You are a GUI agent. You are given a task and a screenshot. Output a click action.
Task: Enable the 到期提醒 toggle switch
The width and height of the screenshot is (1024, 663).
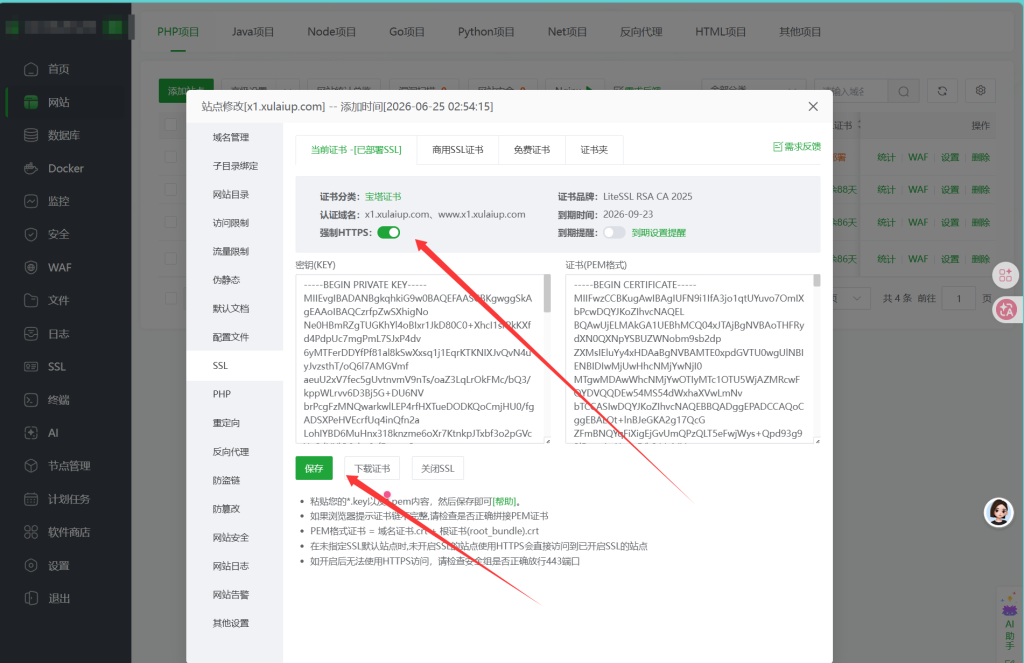click(x=614, y=233)
